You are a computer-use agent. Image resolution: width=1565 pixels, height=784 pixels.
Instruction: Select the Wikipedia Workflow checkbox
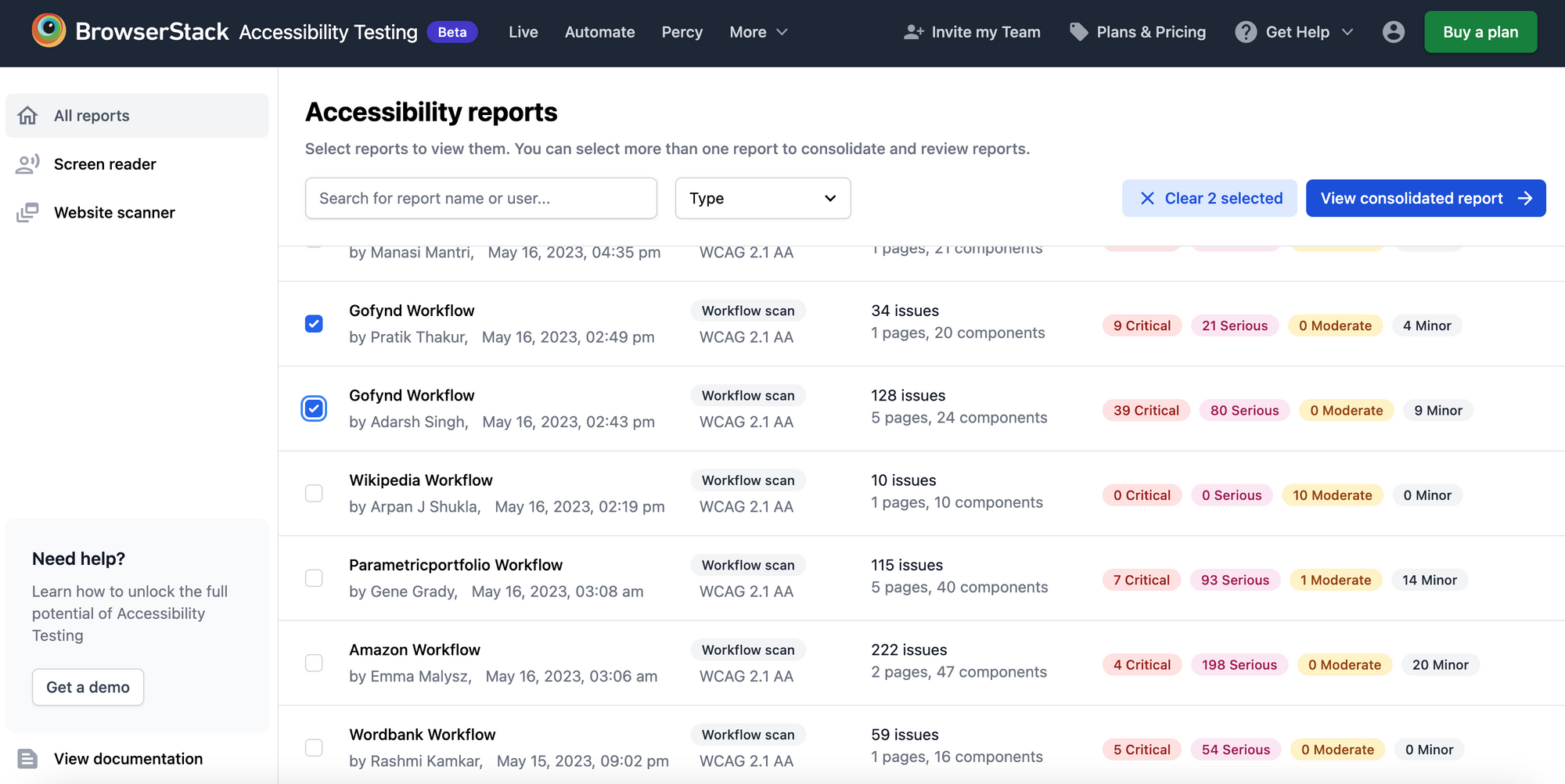tap(314, 493)
